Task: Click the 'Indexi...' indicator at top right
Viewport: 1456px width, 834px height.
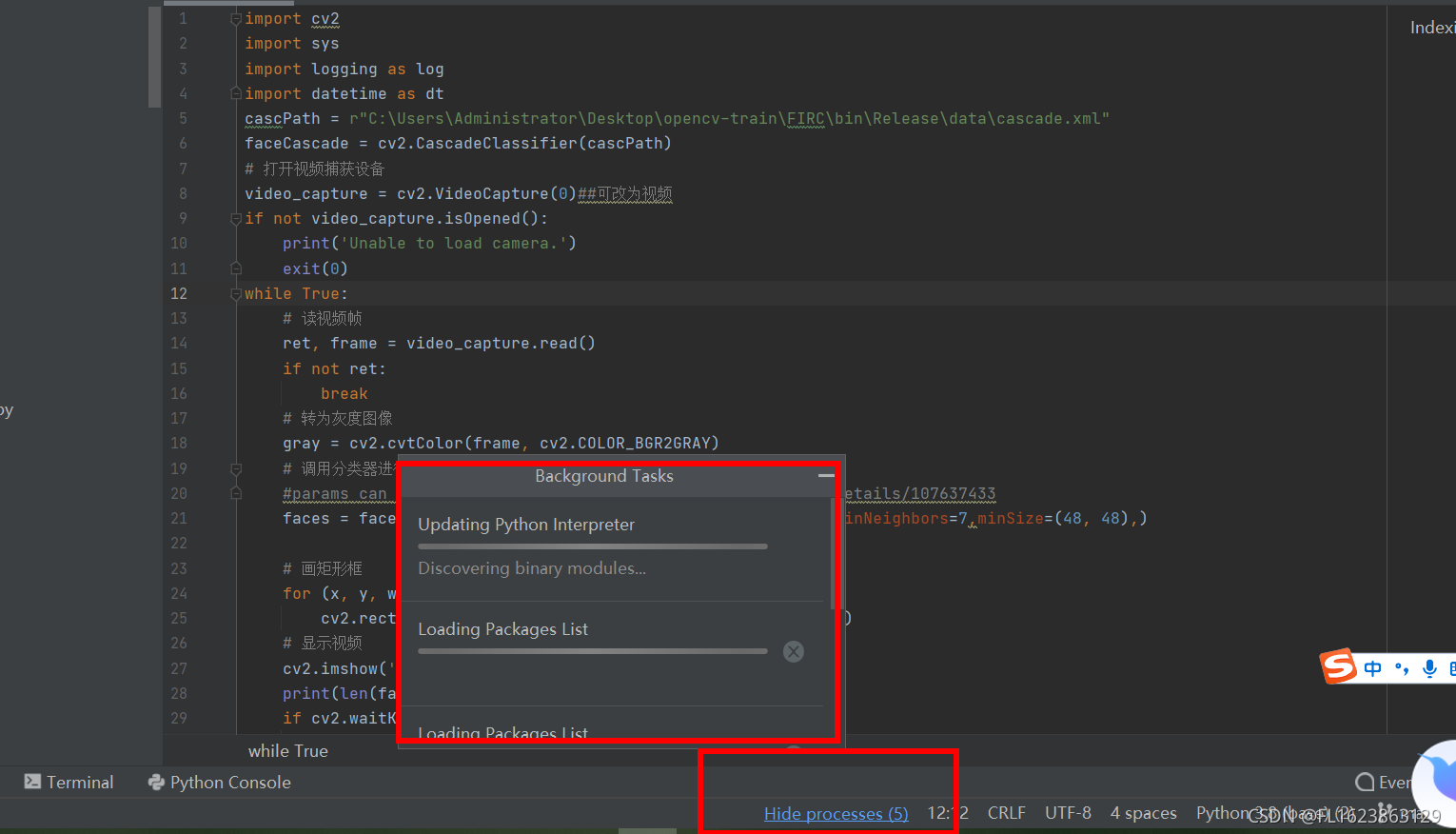Action: point(1432,28)
